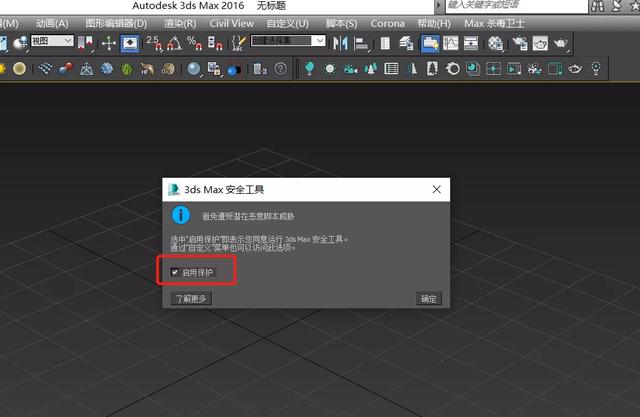Open the 帮助(H) menu
This screenshot has width=640, height=417.
coord(434,24)
